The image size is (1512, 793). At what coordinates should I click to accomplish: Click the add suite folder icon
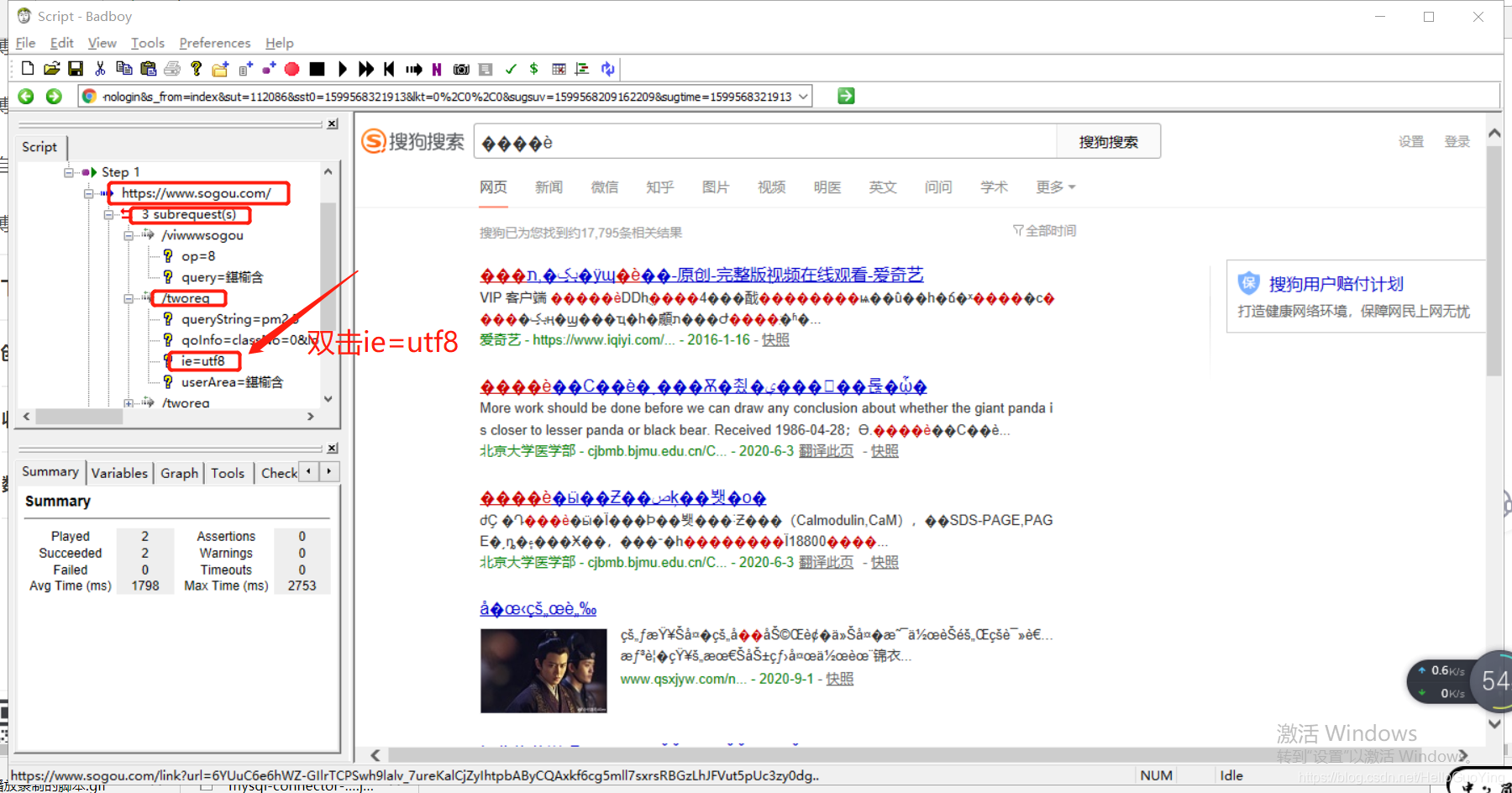click(220, 69)
